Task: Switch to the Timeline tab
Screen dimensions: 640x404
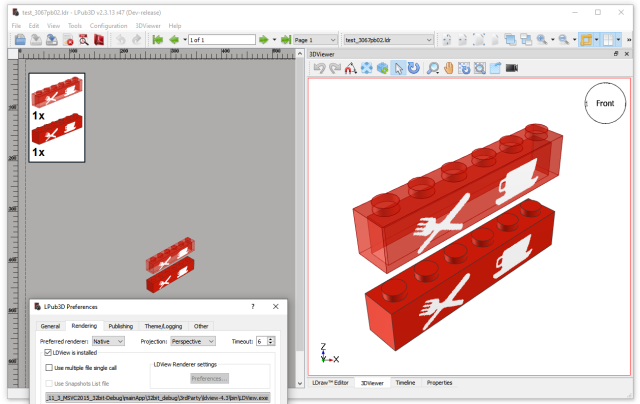Action: [405, 383]
